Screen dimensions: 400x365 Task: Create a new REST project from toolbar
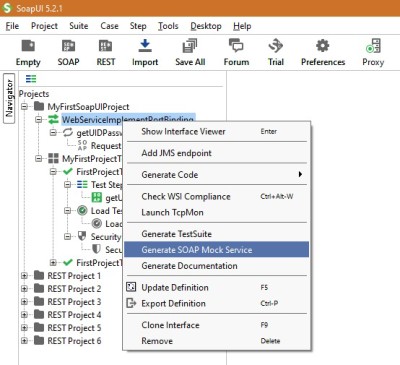[106, 46]
